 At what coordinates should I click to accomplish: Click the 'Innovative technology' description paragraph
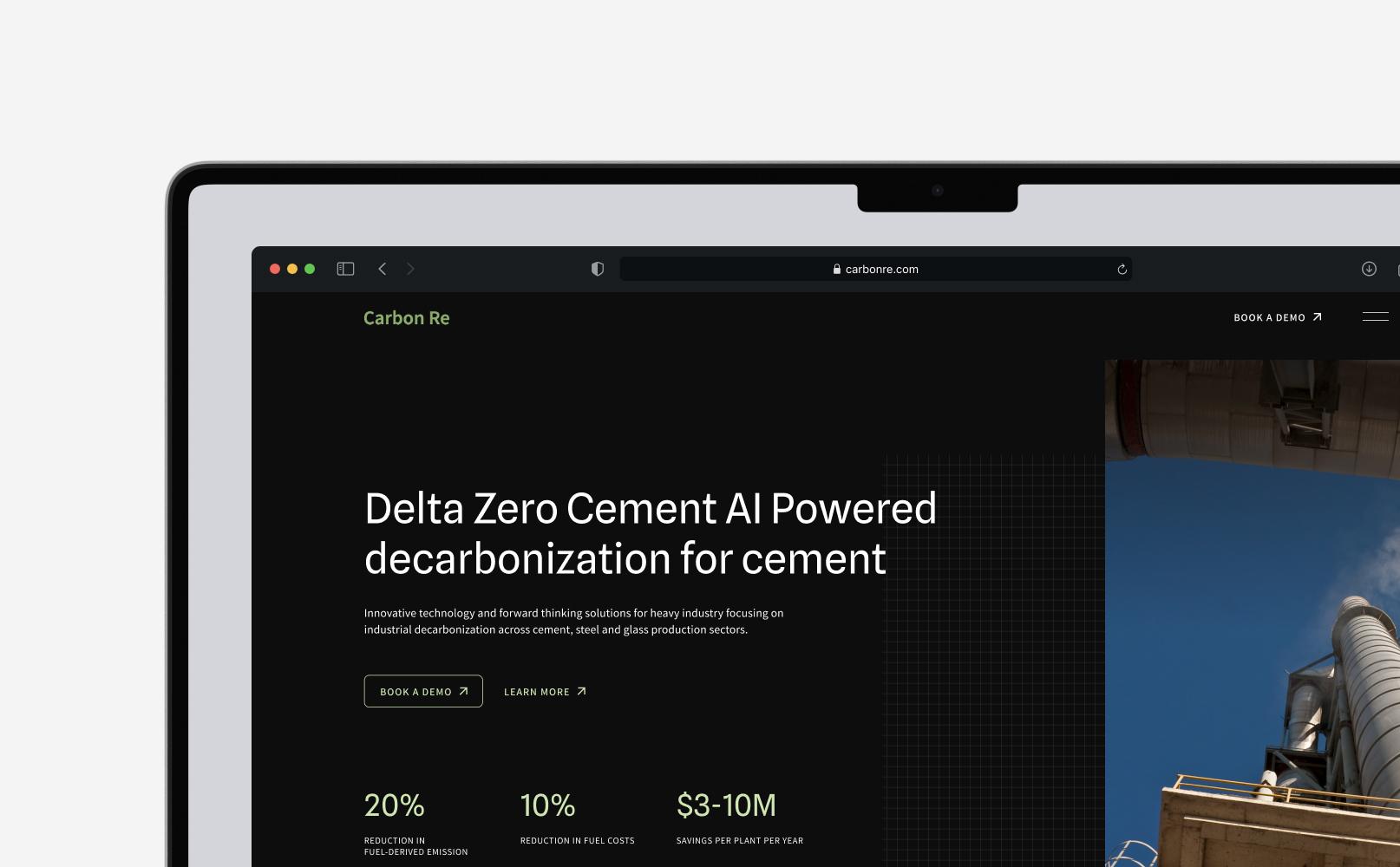(574, 621)
